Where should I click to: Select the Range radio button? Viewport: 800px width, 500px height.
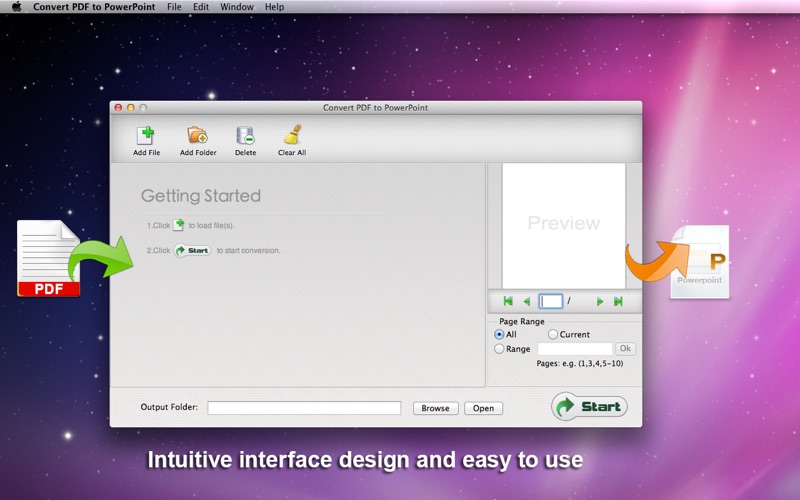[x=499, y=348]
